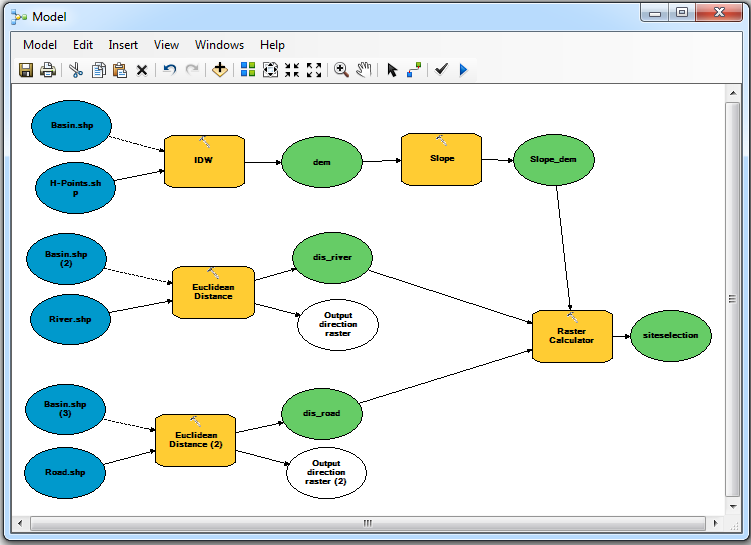Select the Raster Calculator tool

[572, 336]
